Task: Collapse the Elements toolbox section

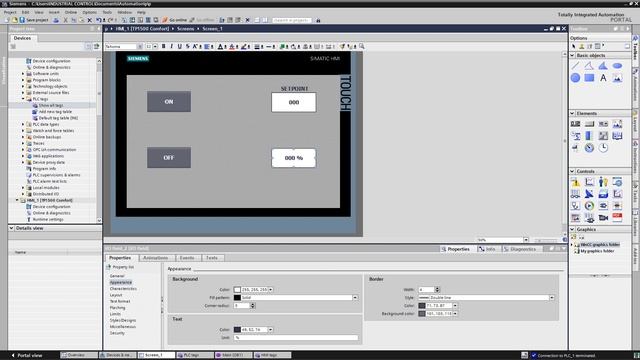Action: click(x=572, y=113)
